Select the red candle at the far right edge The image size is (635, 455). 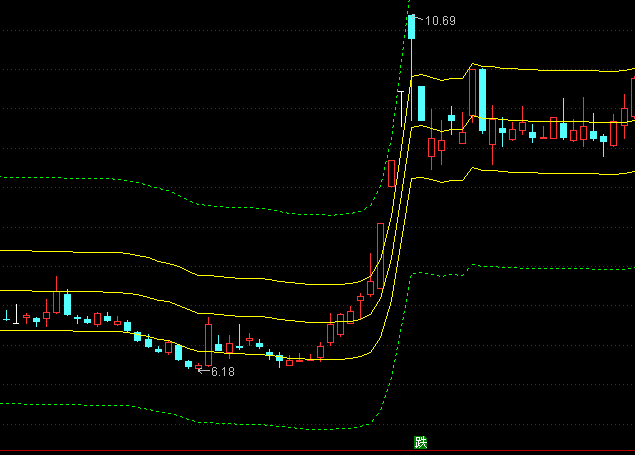pyautogui.click(x=632, y=95)
